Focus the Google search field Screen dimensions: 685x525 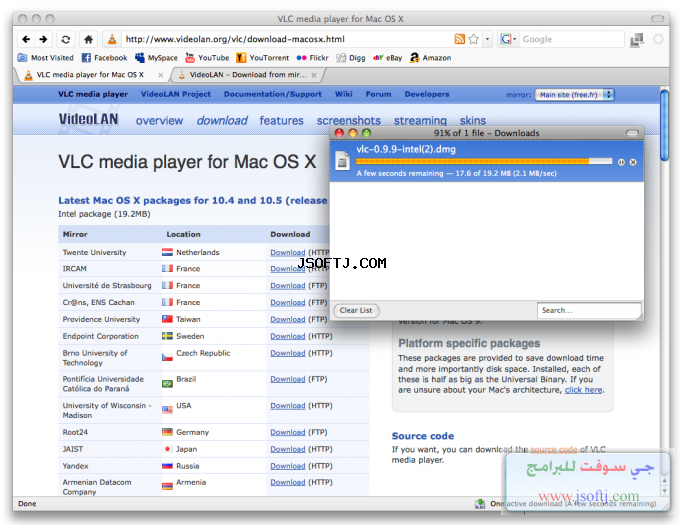point(572,39)
